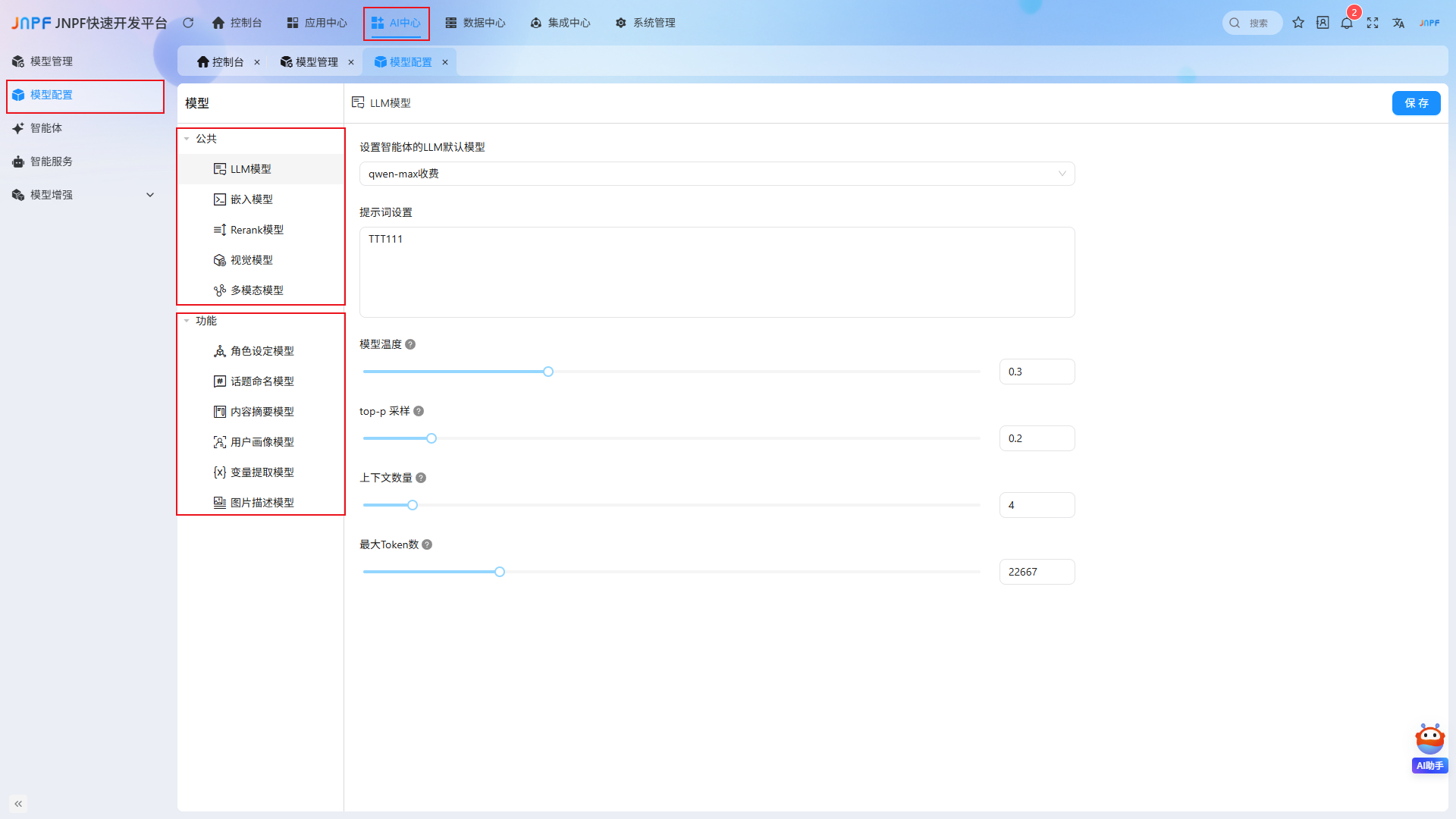
Task: Click the 模型温度 slider handle
Action: 548,372
